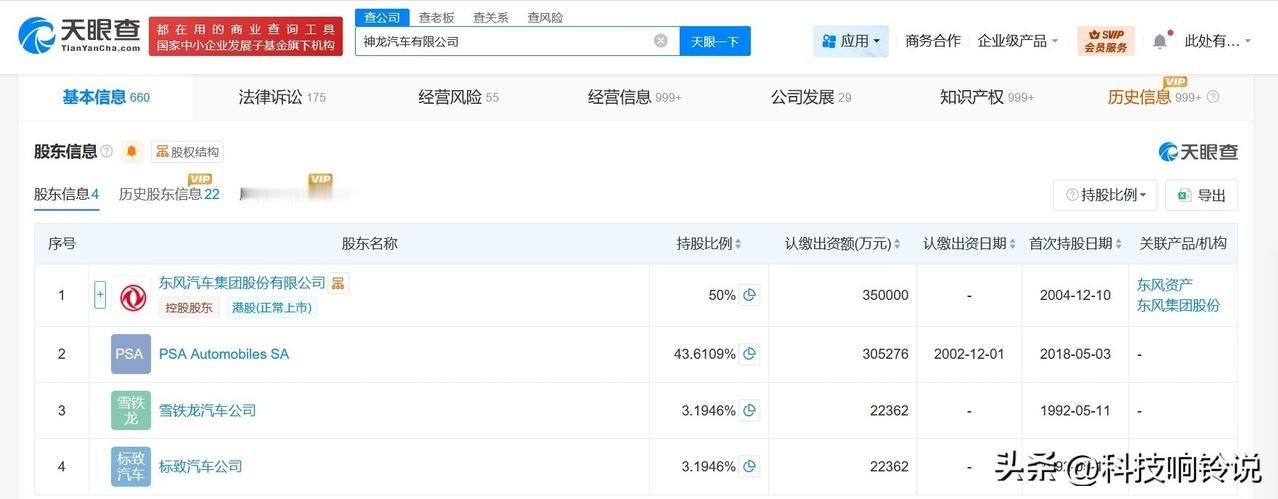Open the 东风资产 related link

(1164, 284)
